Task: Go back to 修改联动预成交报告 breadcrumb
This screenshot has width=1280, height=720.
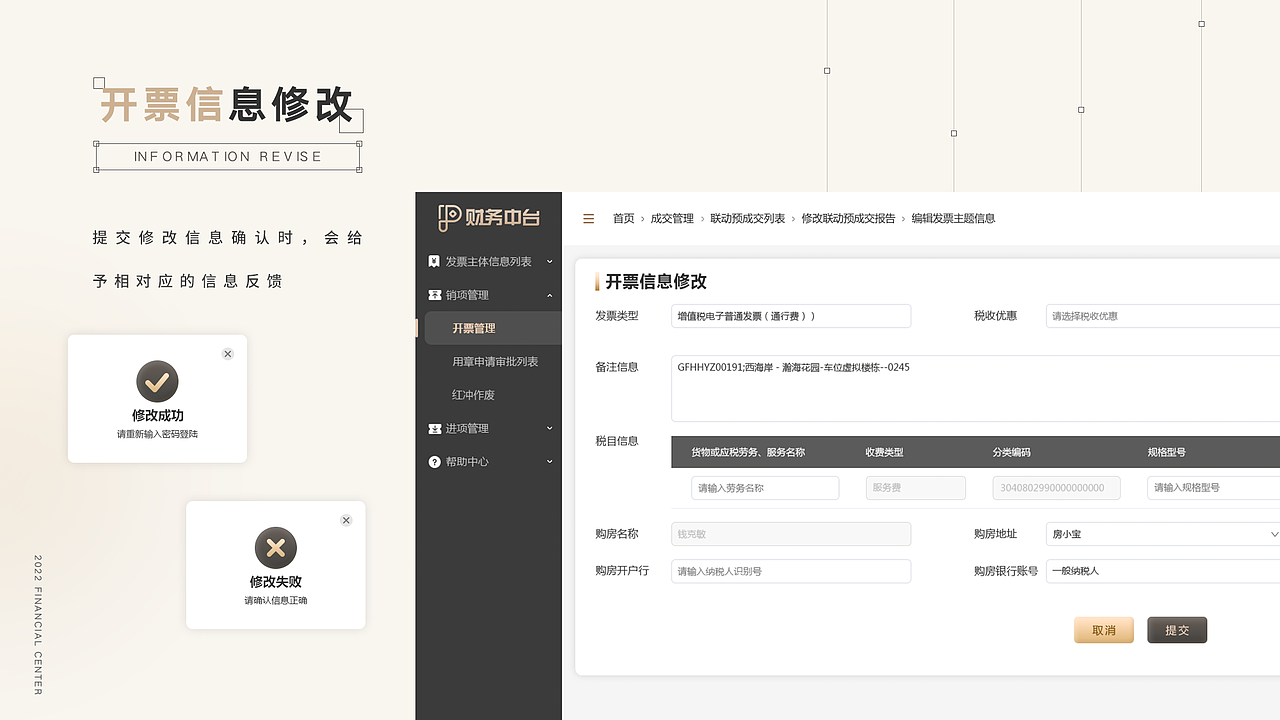Action: pos(848,218)
